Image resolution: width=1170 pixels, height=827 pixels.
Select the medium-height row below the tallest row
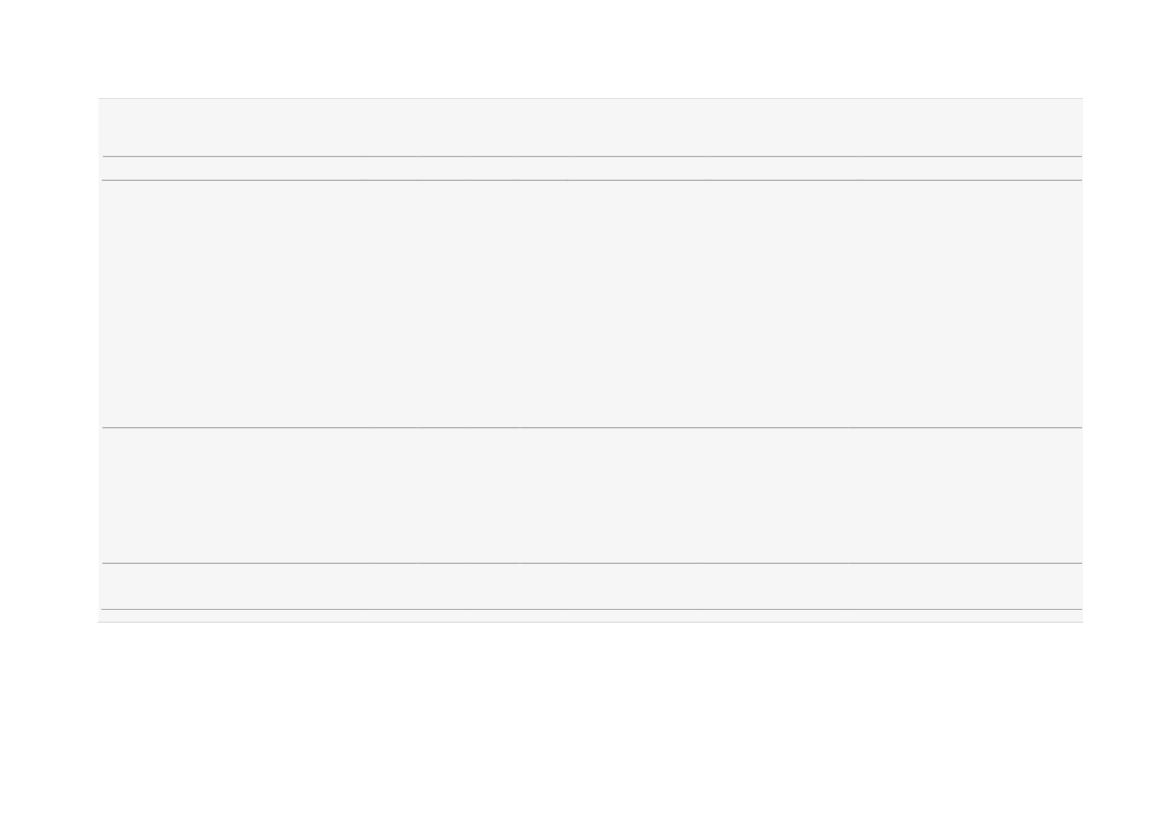pos(591,496)
